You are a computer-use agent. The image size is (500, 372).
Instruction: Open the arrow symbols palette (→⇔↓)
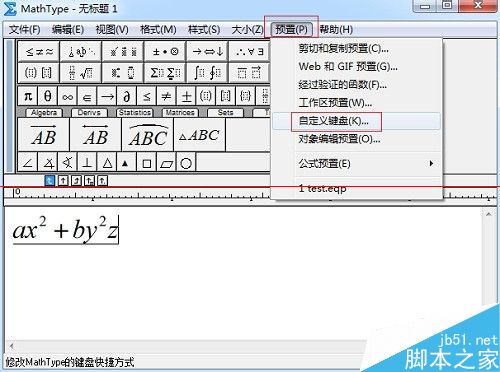[207, 52]
